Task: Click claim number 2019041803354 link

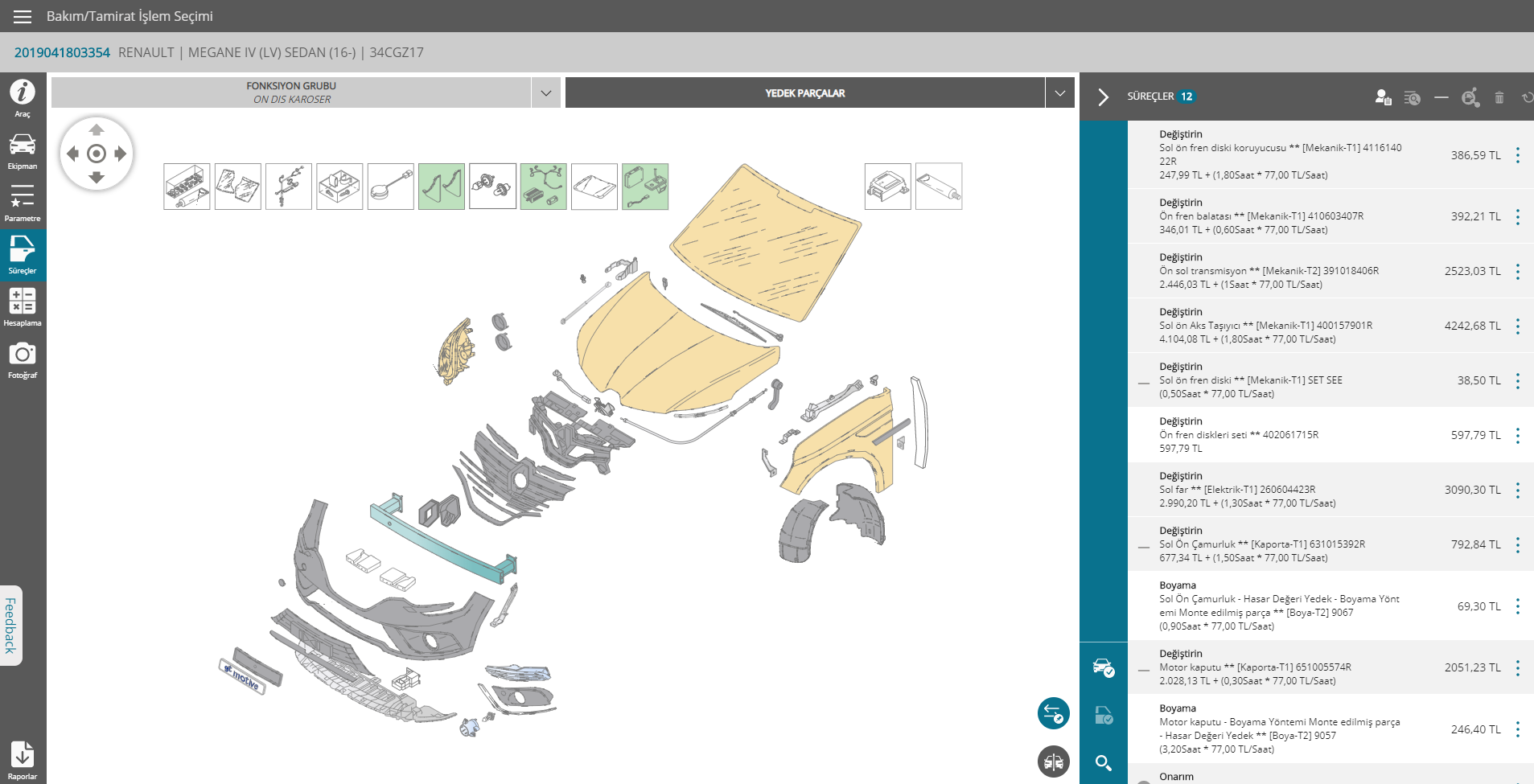Action: [x=62, y=52]
